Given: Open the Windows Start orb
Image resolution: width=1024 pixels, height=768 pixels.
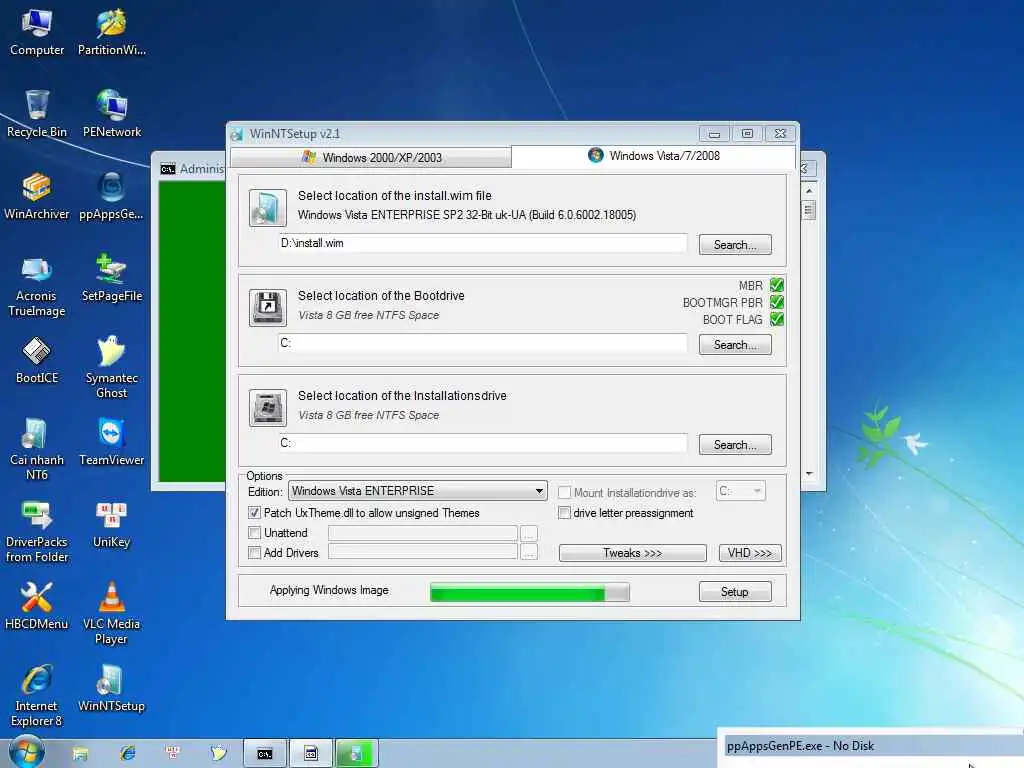Looking at the screenshot, I should coord(26,752).
